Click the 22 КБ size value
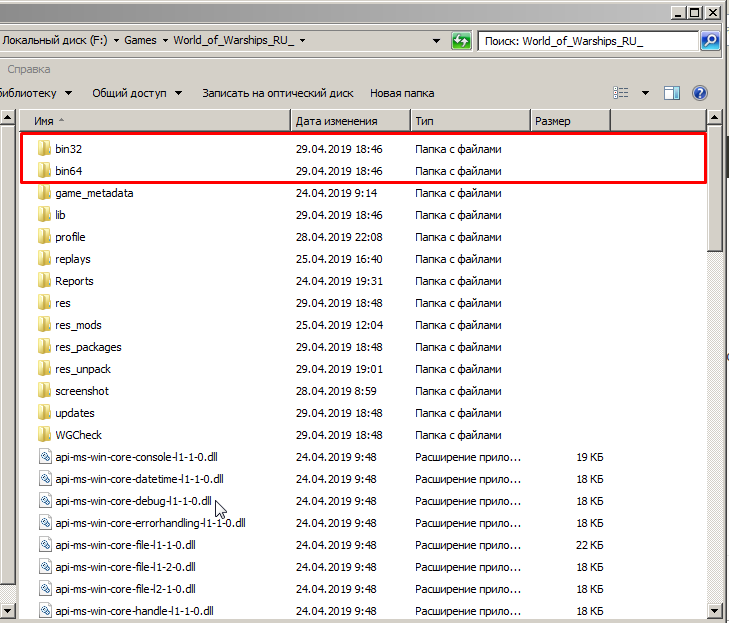Image resolution: width=729 pixels, height=623 pixels. pyautogui.click(x=590, y=545)
